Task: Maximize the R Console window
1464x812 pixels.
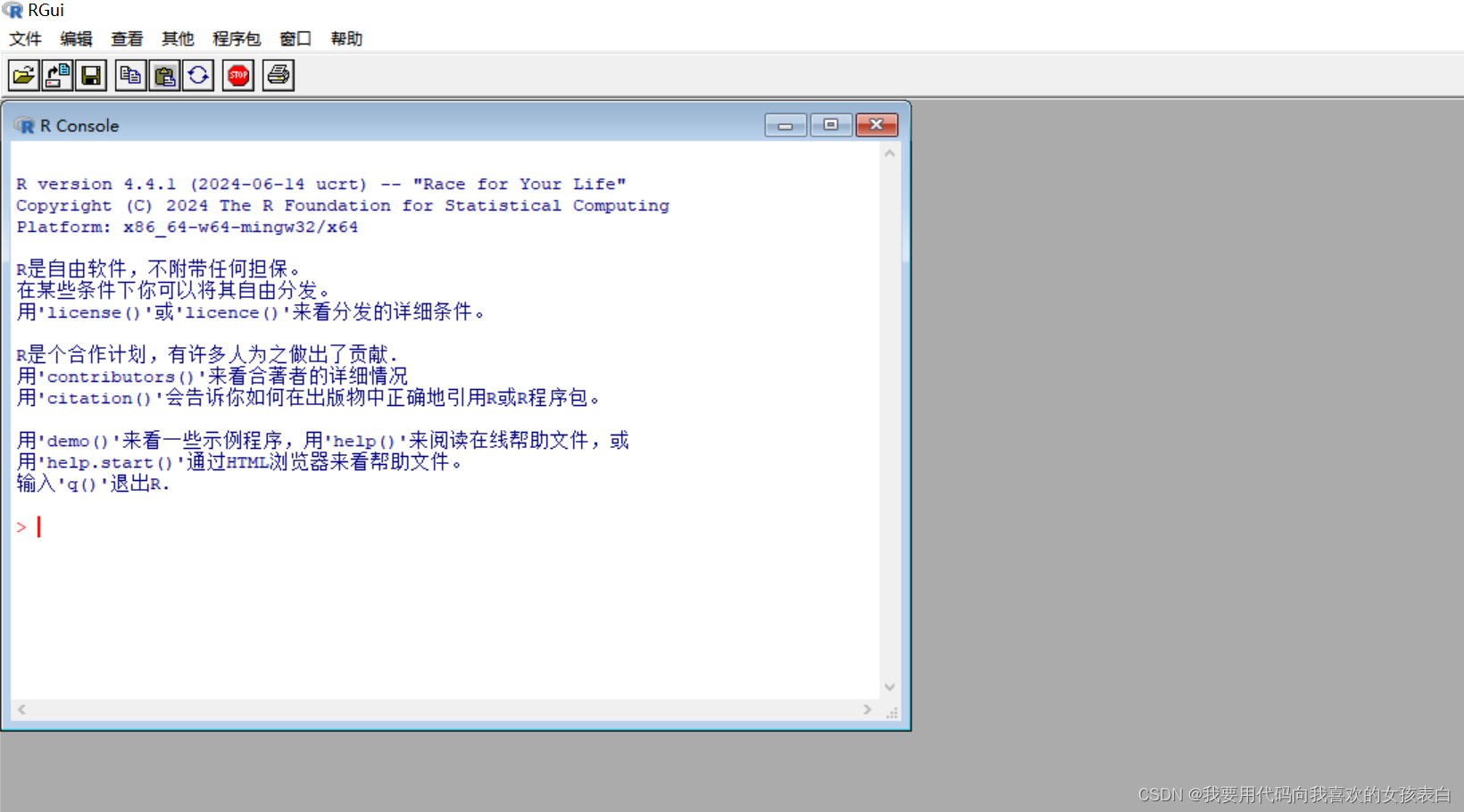Action: [x=831, y=125]
